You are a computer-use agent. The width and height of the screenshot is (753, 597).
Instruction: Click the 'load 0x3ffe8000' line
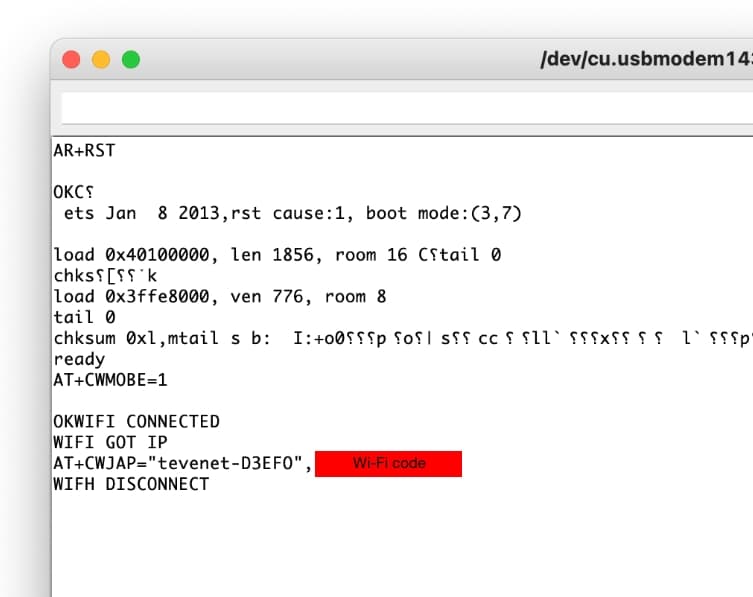[219, 296]
